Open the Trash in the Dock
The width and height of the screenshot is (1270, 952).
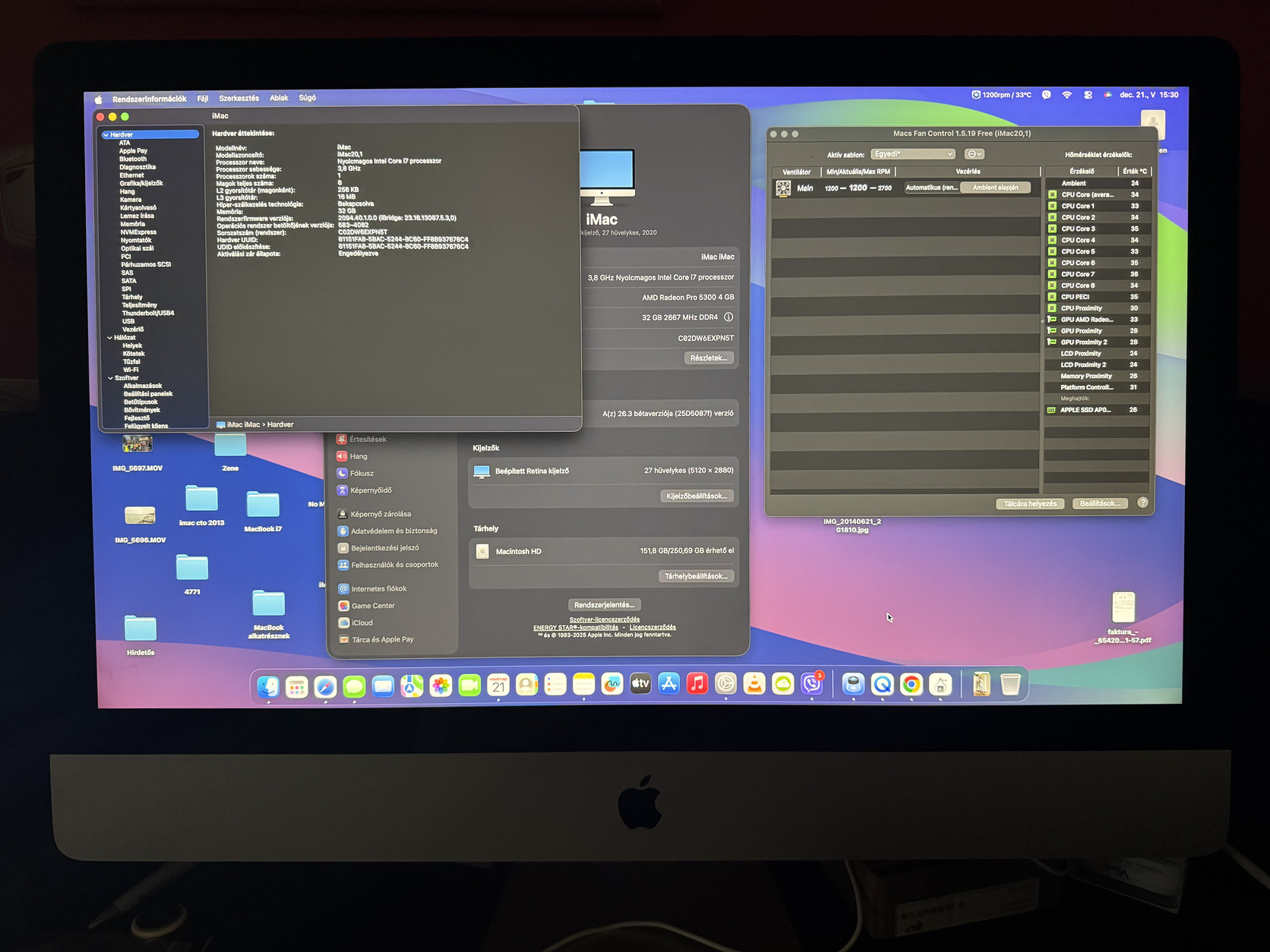point(1010,685)
